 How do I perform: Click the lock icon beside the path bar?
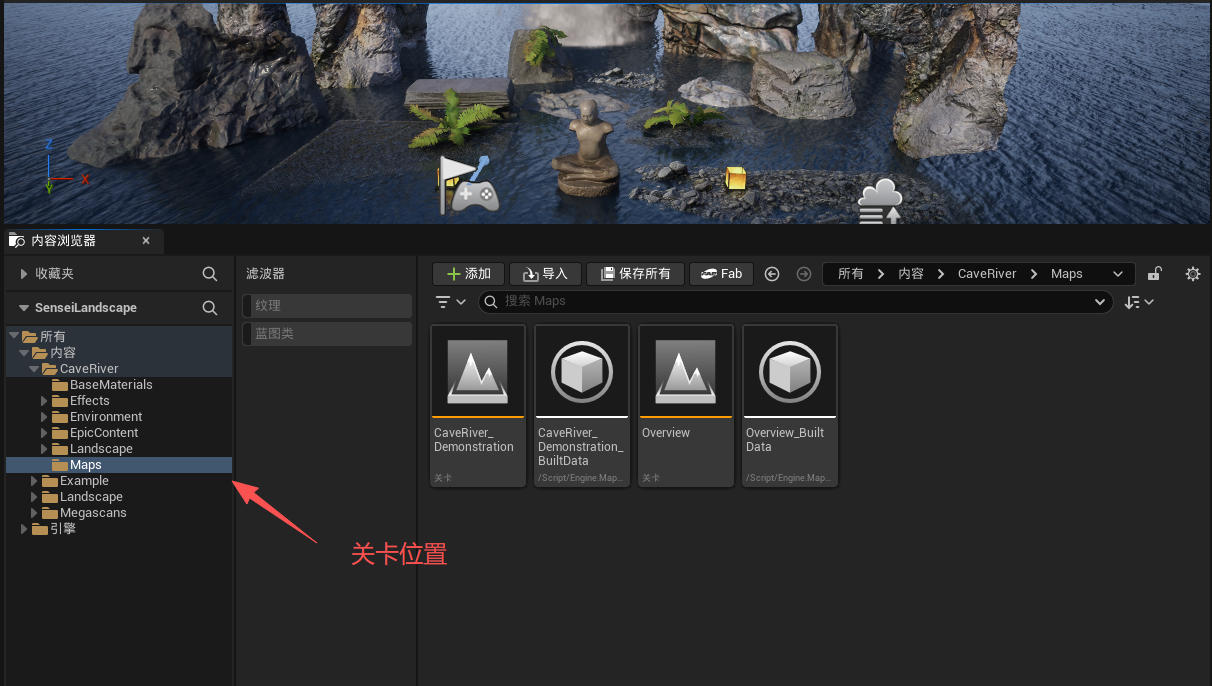coord(1155,274)
